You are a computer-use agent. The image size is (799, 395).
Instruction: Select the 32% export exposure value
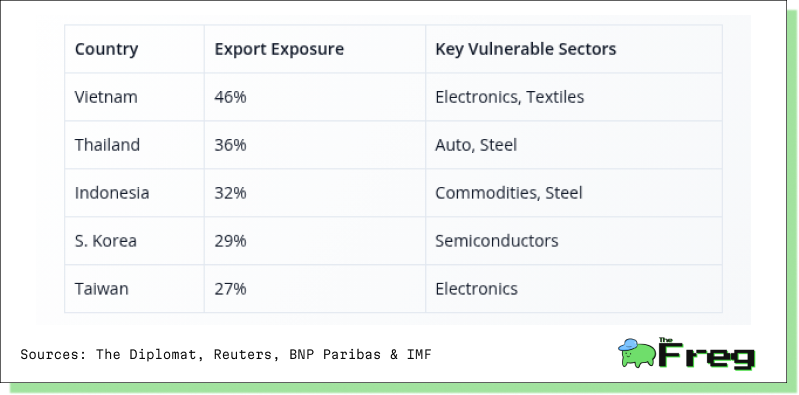click(x=230, y=193)
